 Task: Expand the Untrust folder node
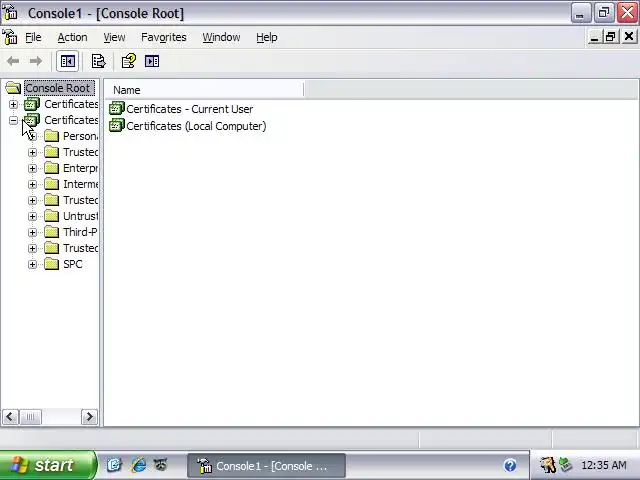[x=32, y=216]
